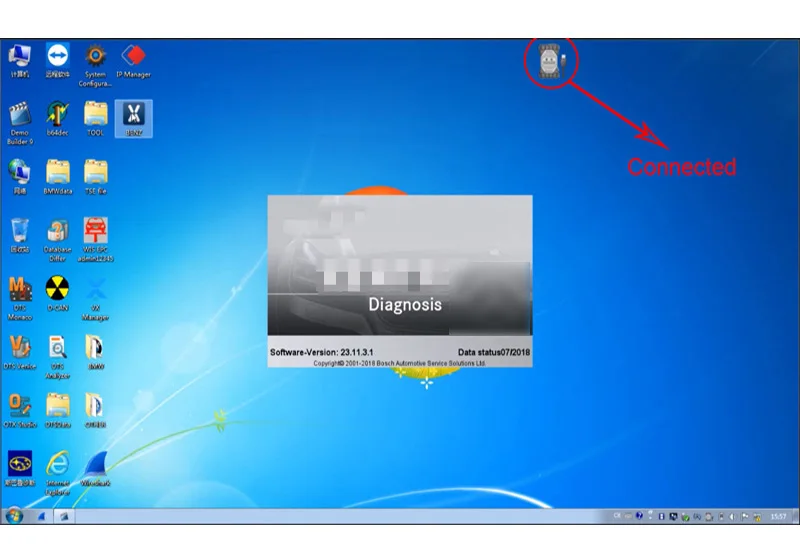The width and height of the screenshot is (800, 560).
Task: Launch Internet Explorer from the desktop
Action: (58, 473)
